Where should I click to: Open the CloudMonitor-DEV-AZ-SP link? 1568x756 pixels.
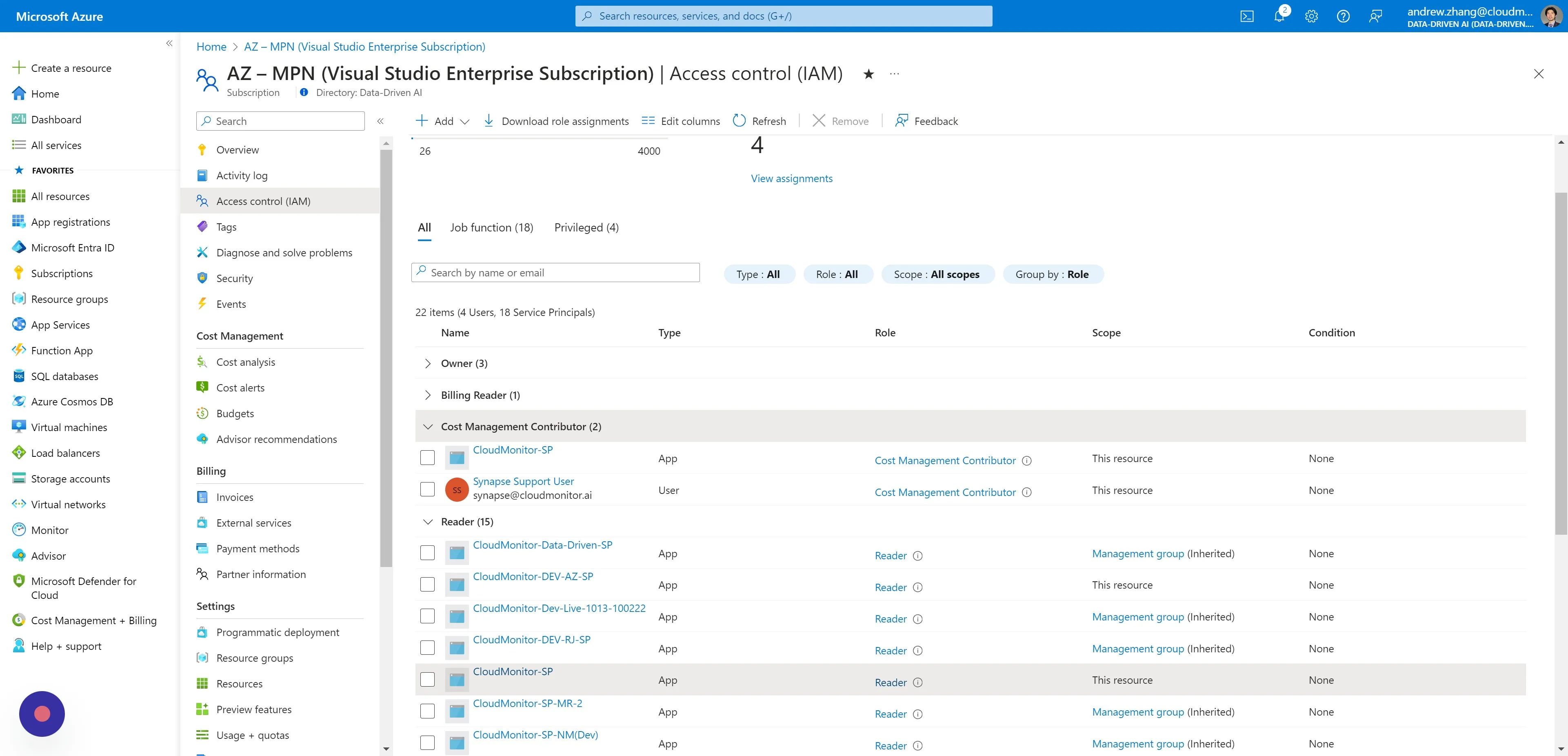(x=533, y=576)
